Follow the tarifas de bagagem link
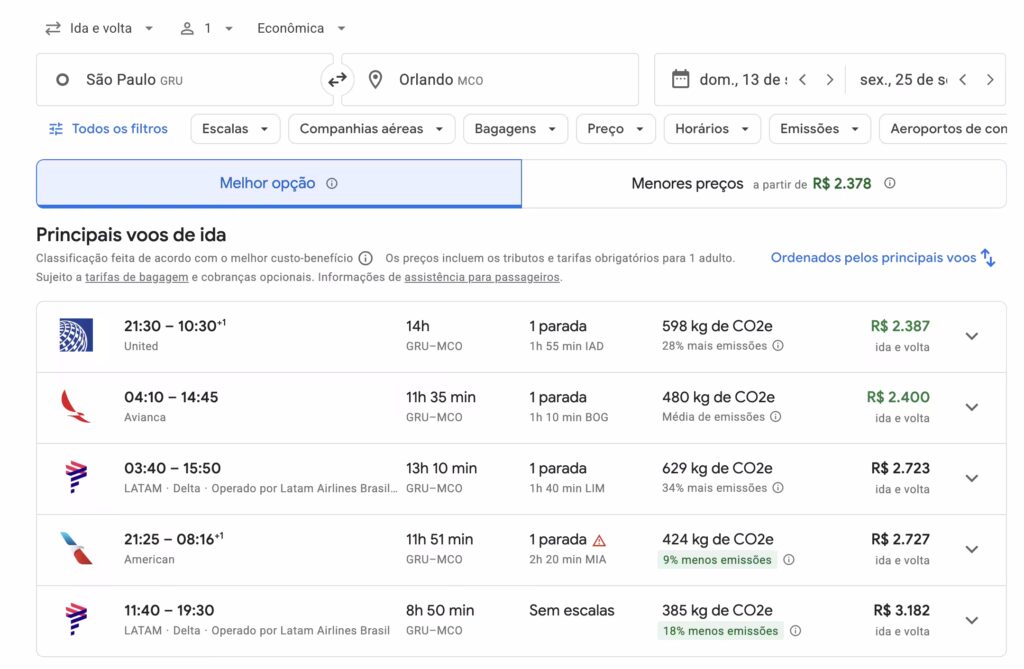 click(136, 277)
